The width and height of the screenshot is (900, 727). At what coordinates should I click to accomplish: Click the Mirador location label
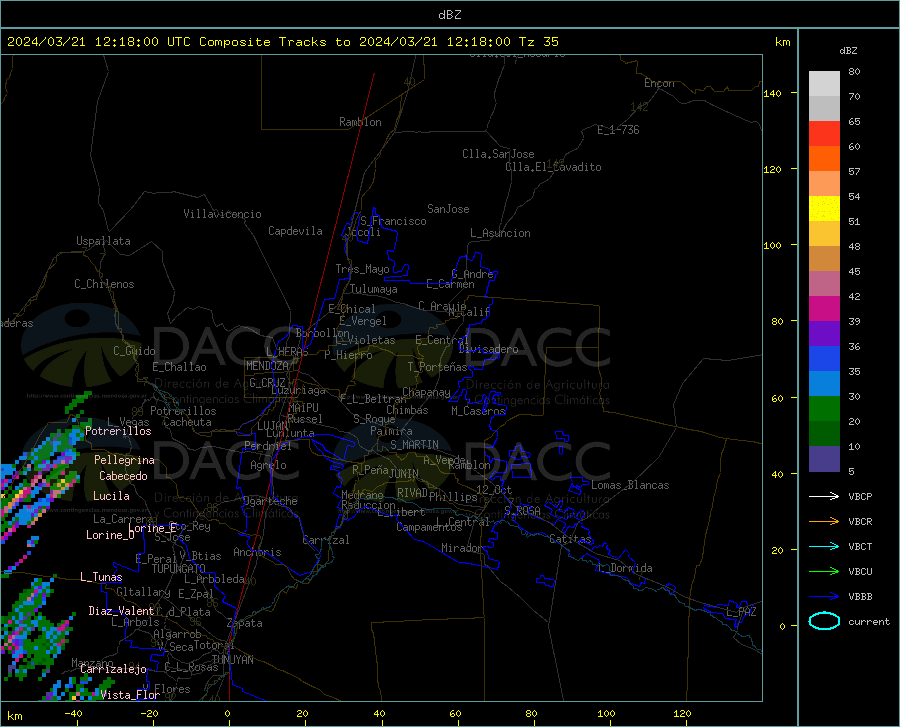point(461,549)
